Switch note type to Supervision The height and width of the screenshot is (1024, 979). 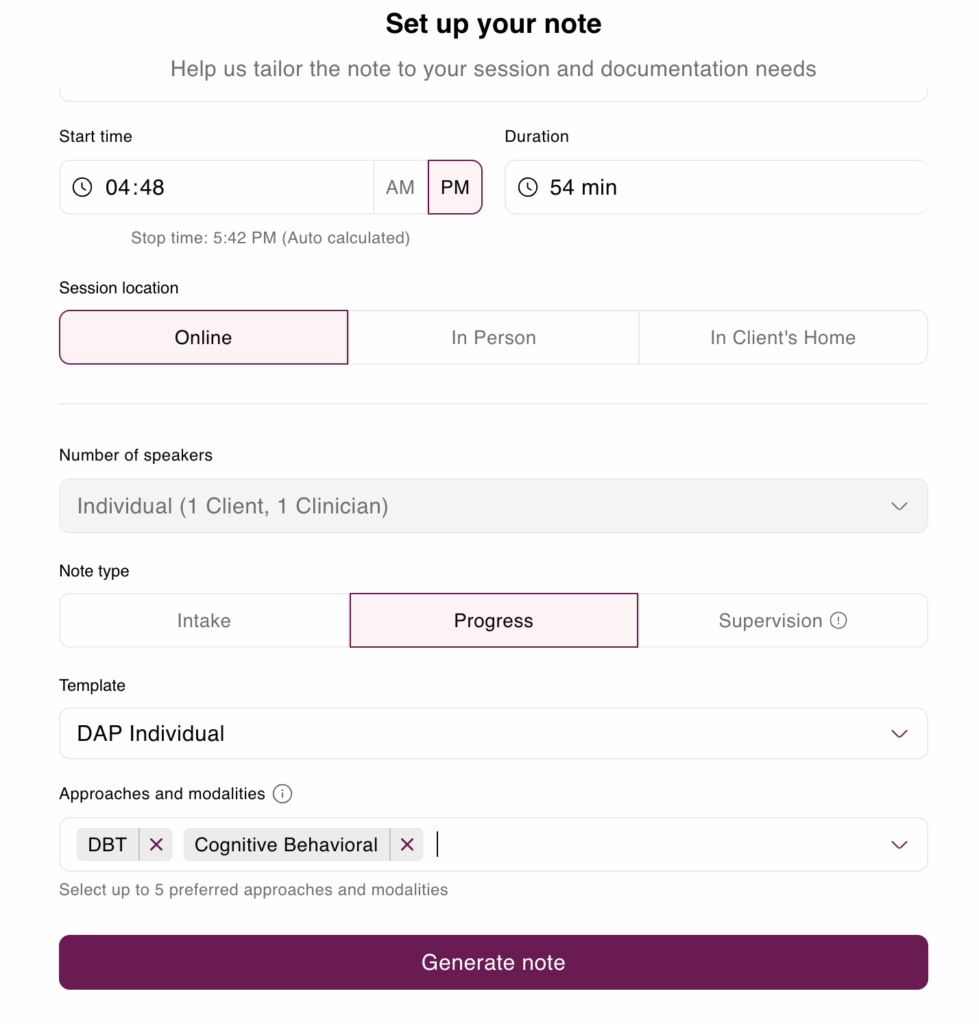click(770, 621)
